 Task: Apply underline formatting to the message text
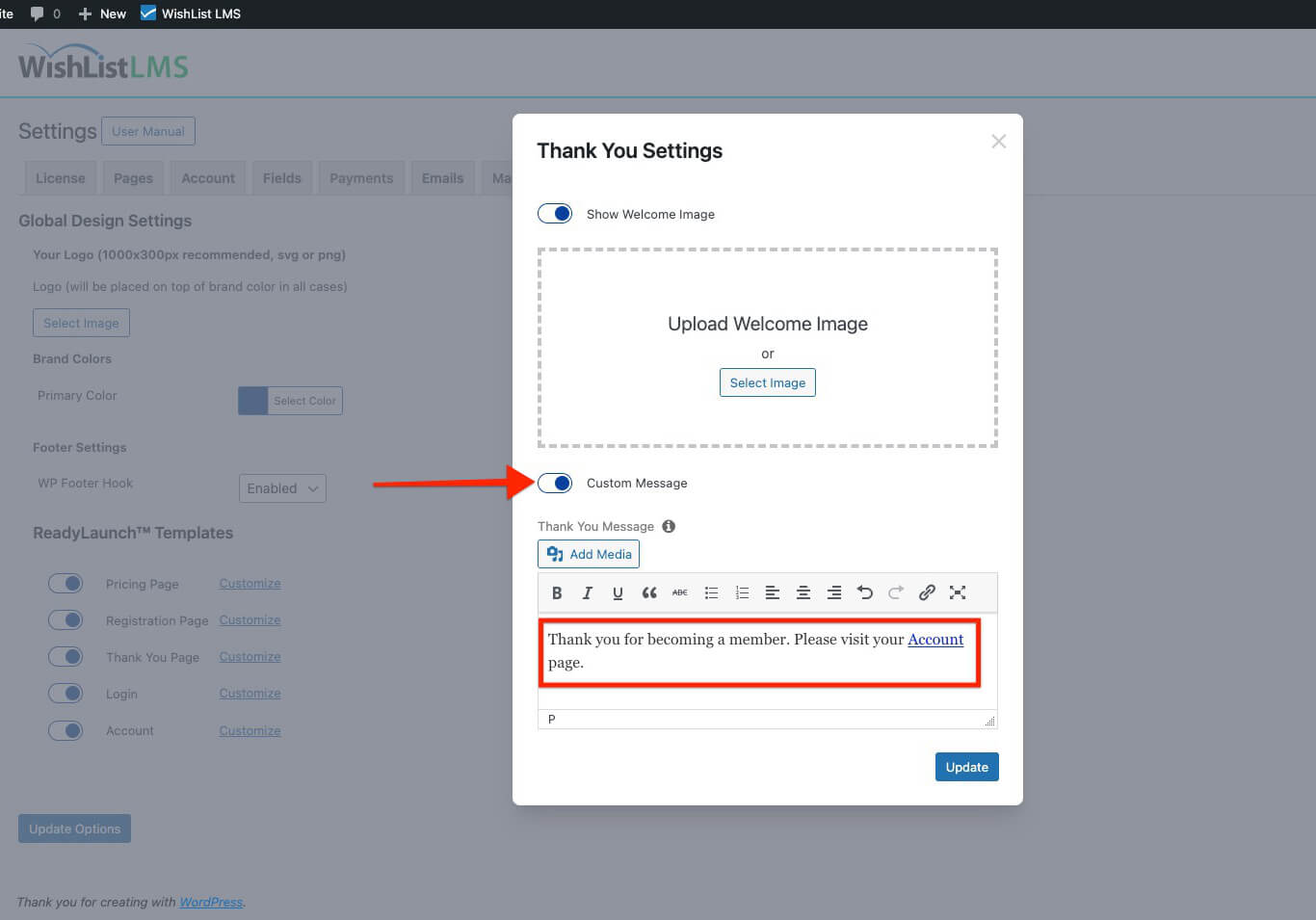point(619,592)
